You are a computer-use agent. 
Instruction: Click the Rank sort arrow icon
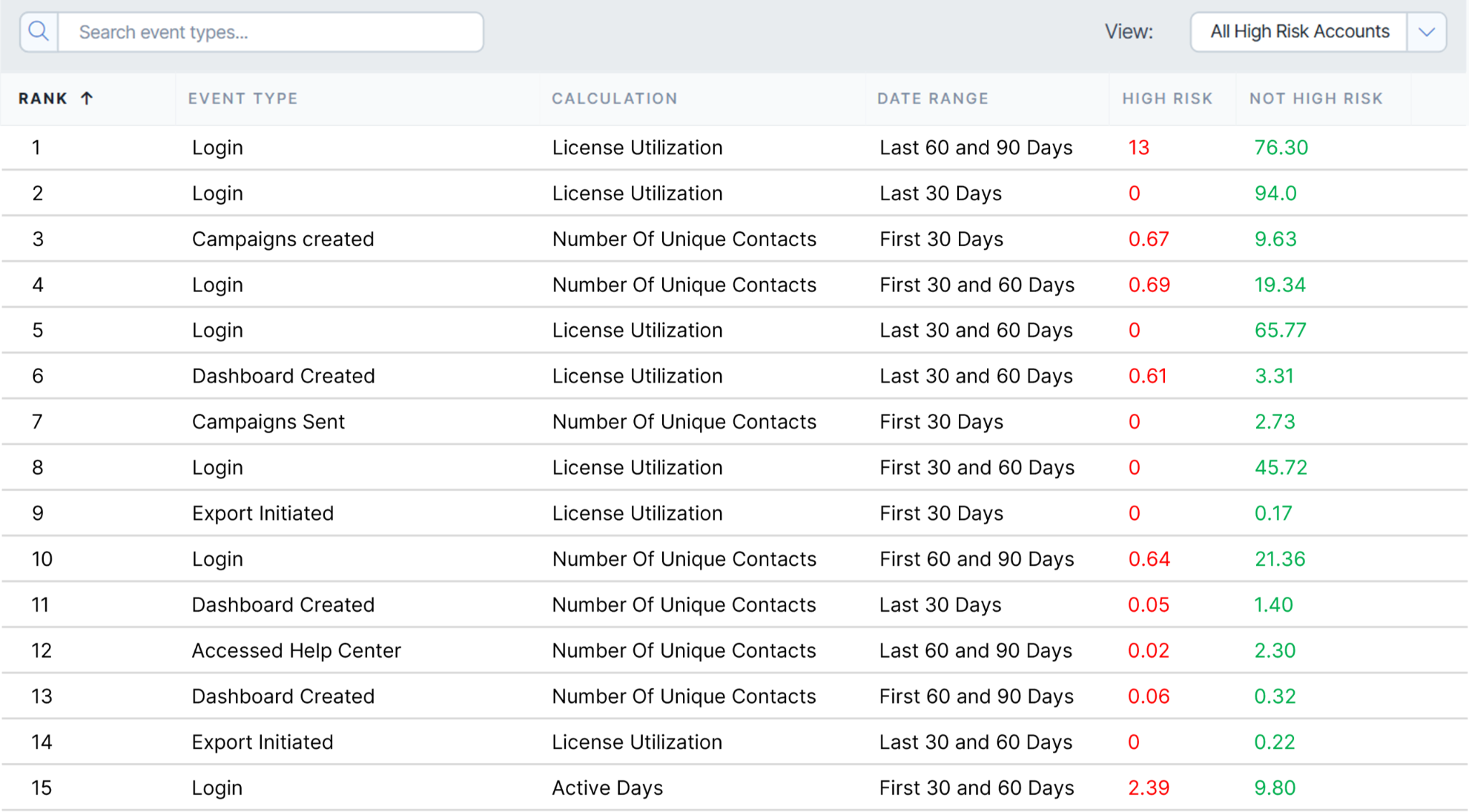[87, 98]
